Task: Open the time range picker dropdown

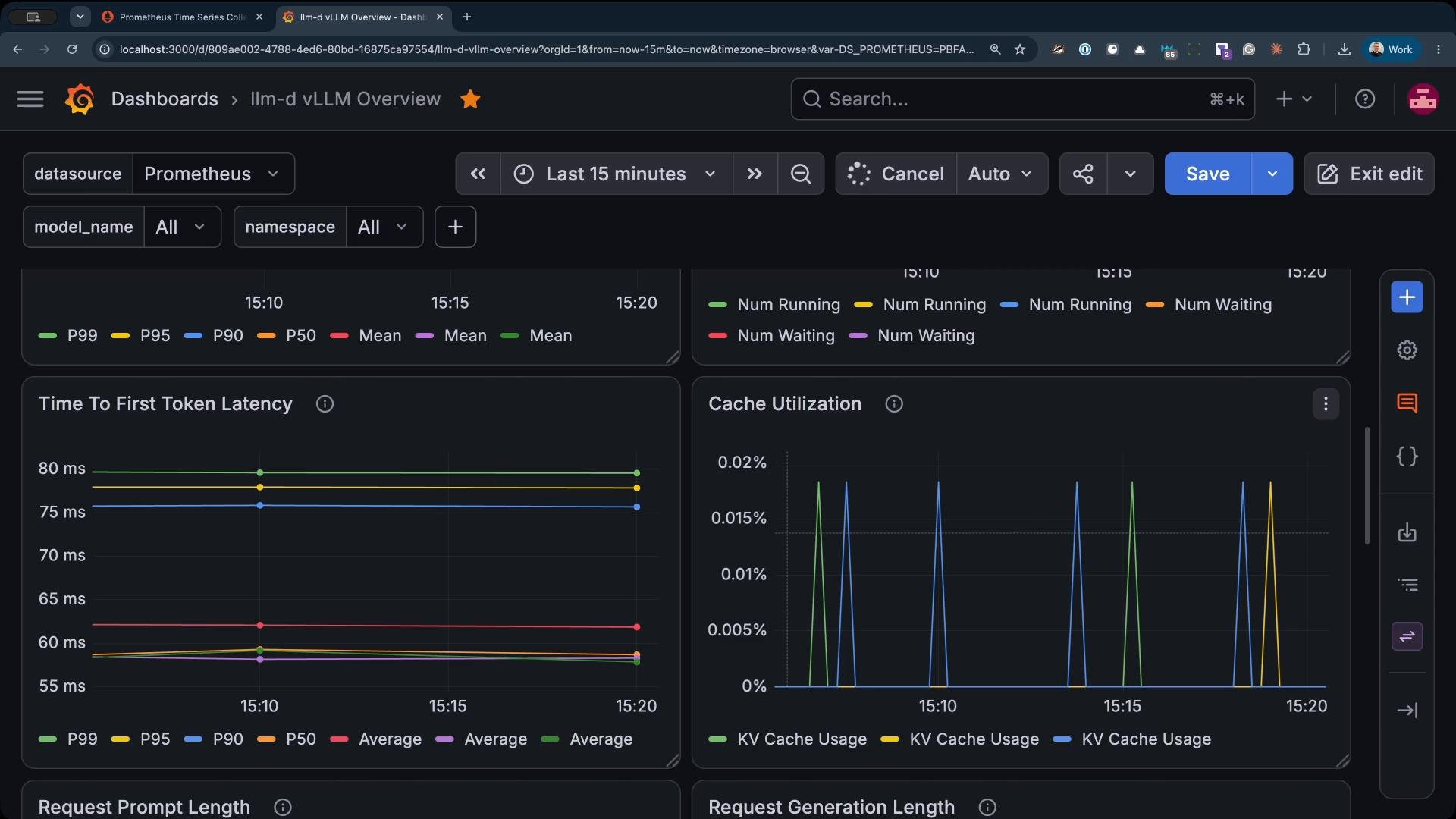Action: (x=616, y=174)
